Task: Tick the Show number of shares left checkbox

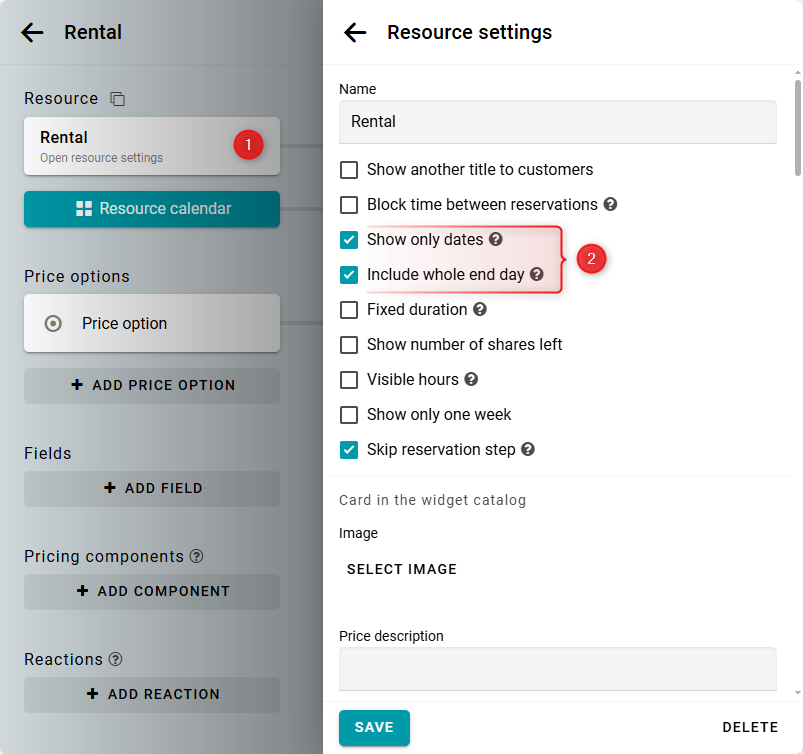Action: coord(349,345)
